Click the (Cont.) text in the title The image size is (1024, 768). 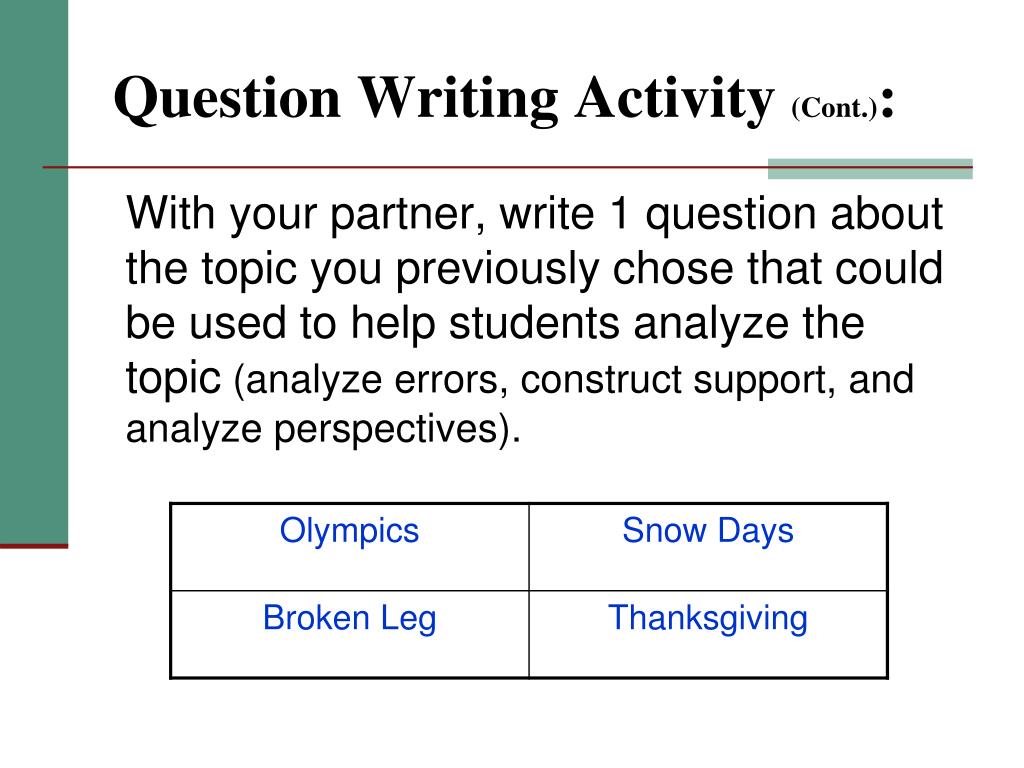click(834, 108)
